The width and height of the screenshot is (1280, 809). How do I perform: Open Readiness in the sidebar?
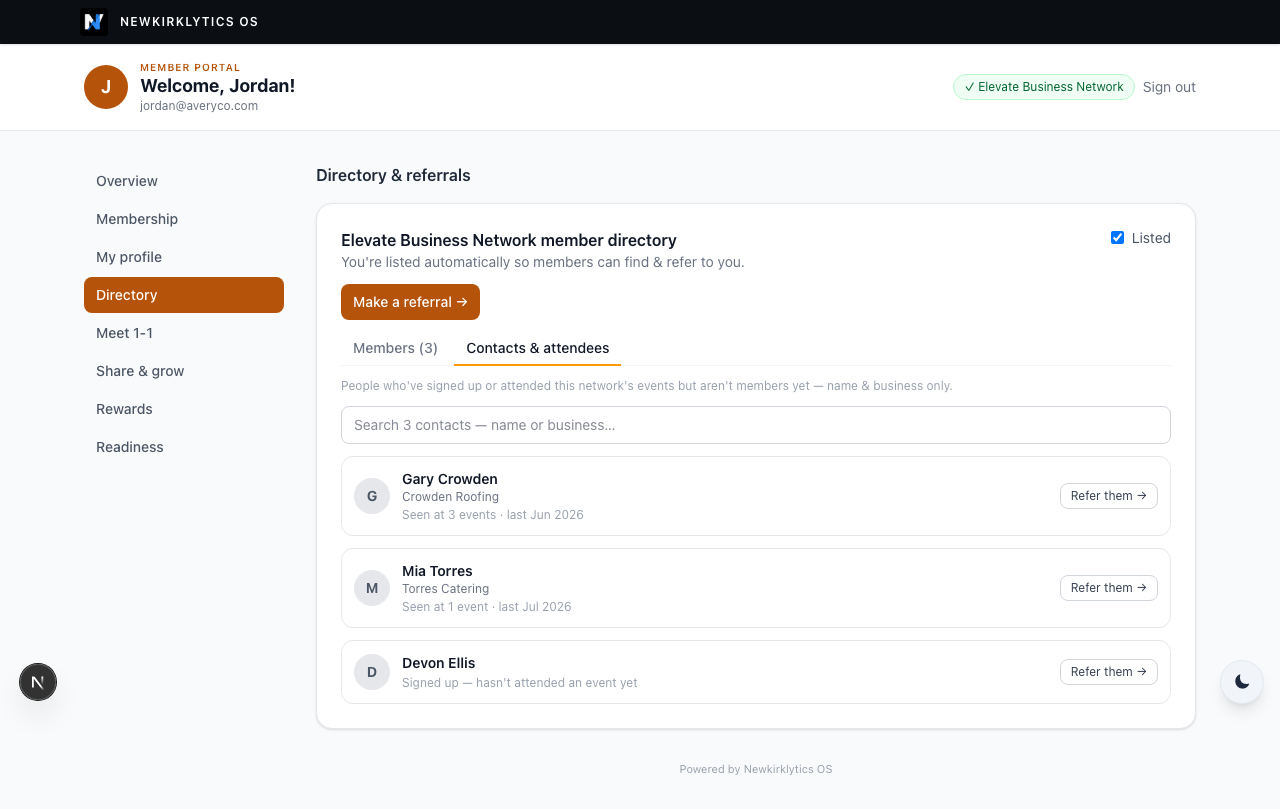click(x=184, y=447)
